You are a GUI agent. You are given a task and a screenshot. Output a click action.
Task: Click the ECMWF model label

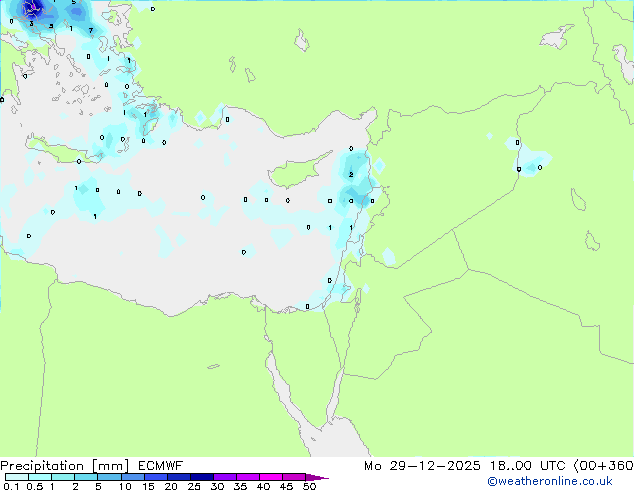point(161,466)
